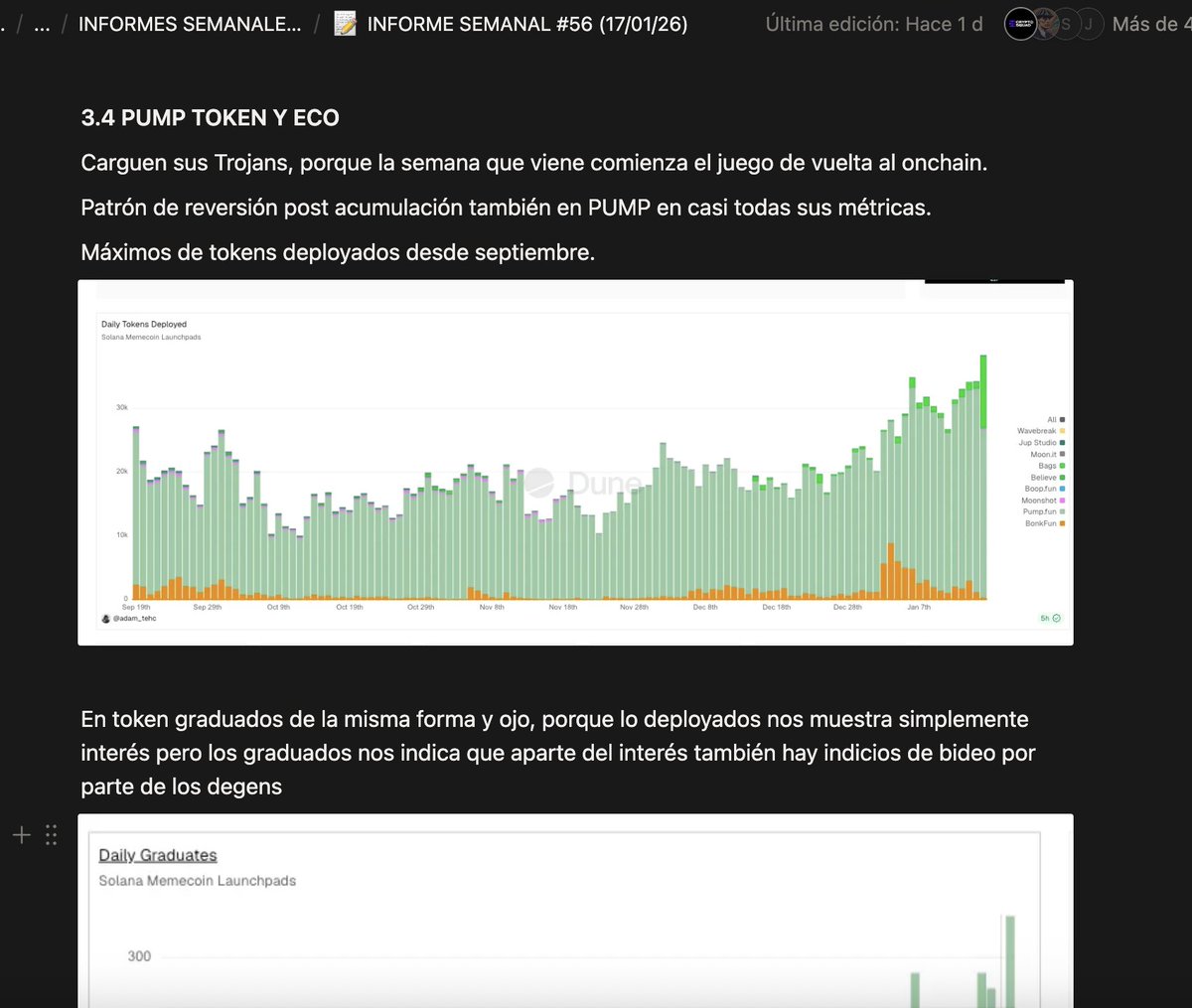This screenshot has height=1008, width=1192.
Task: Click the 'J' collaborator avatar
Action: [x=1089, y=24]
